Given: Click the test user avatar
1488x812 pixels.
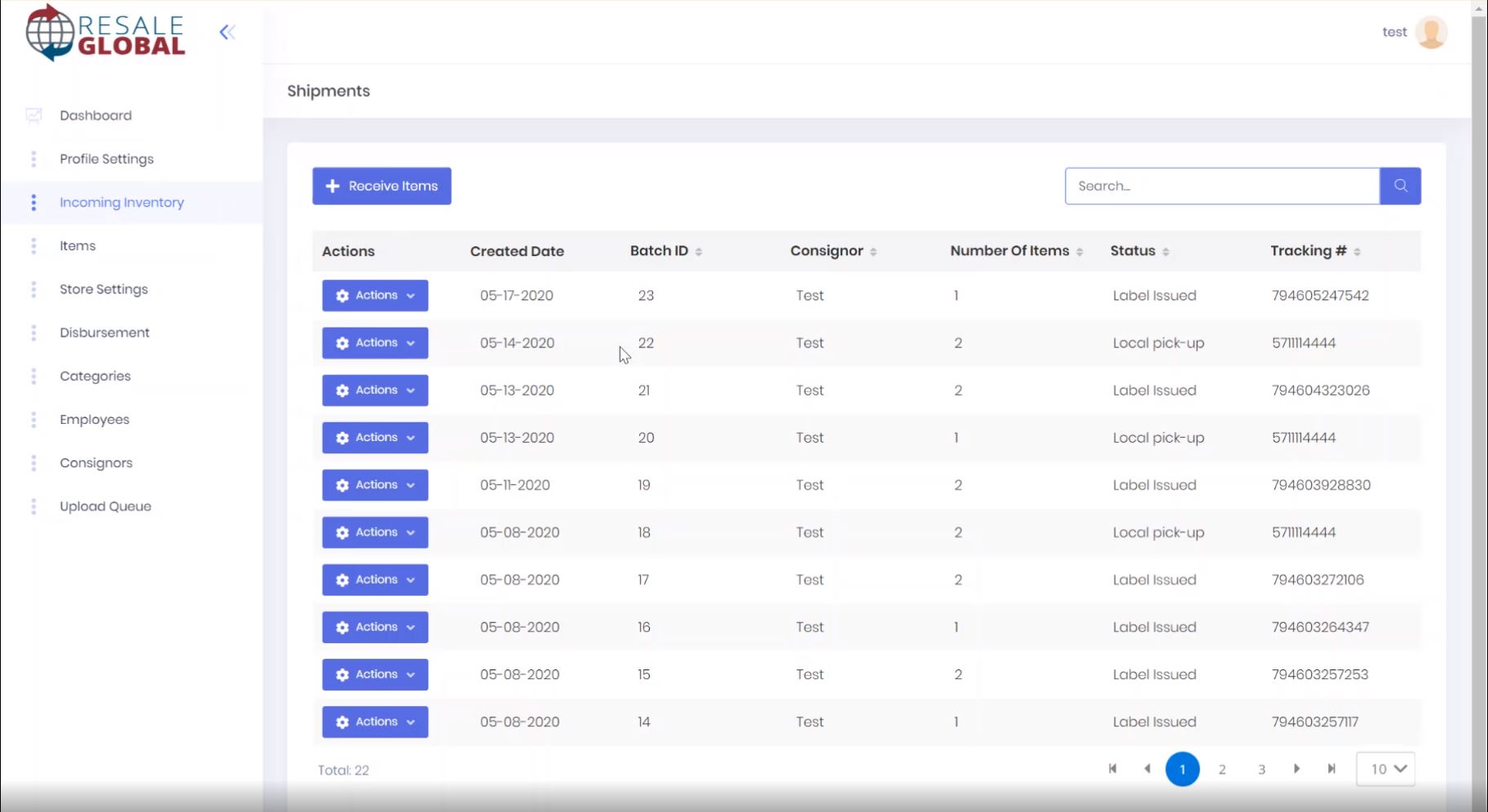Looking at the screenshot, I should pyautogui.click(x=1431, y=33).
